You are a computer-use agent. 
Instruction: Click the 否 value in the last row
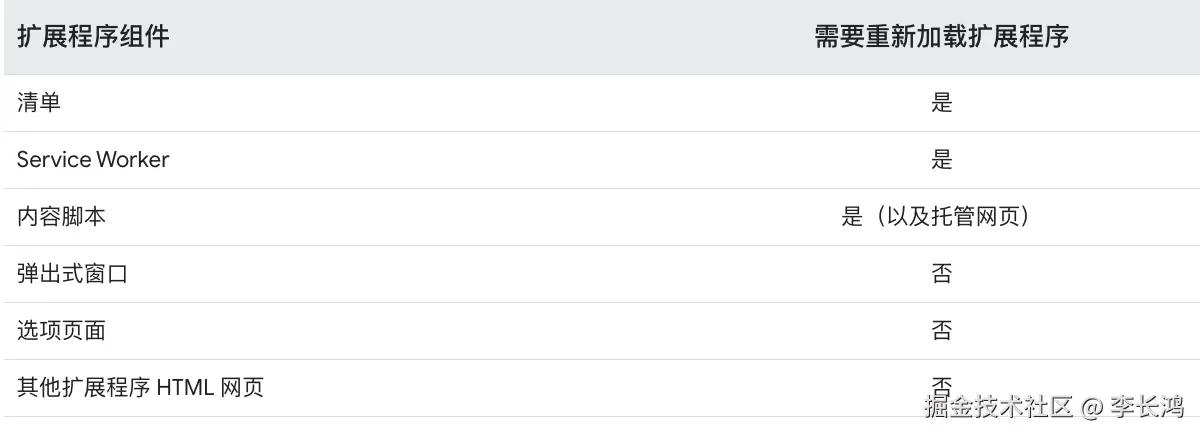[941, 384]
